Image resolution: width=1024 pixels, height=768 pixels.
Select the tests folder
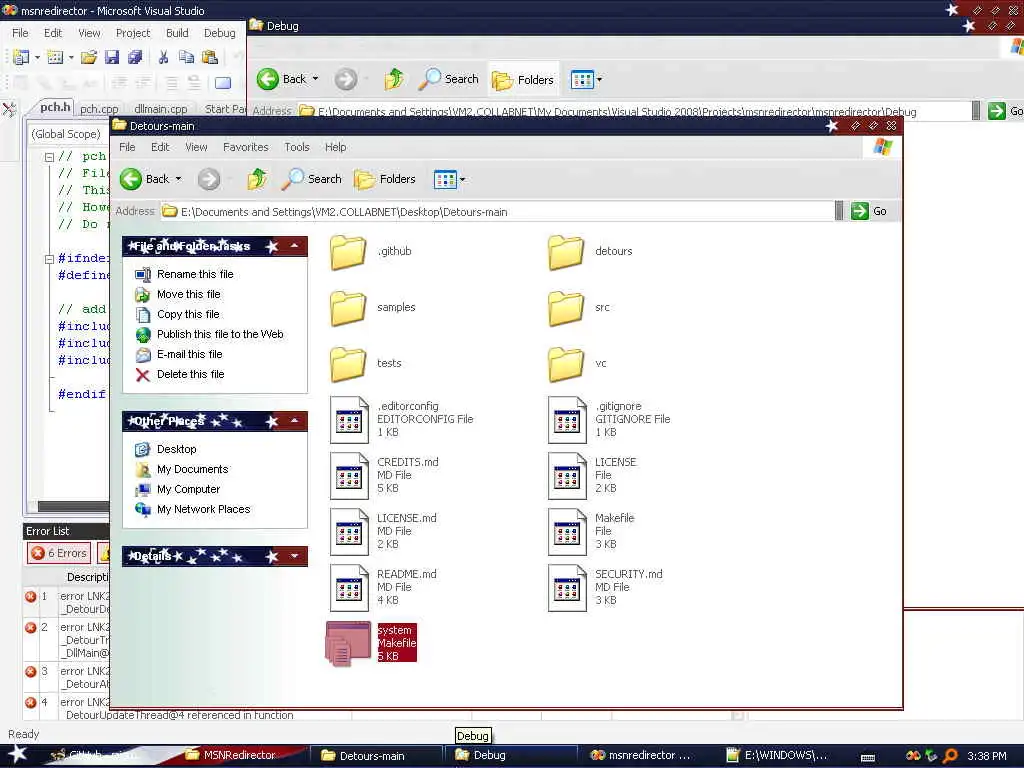tap(366, 364)
